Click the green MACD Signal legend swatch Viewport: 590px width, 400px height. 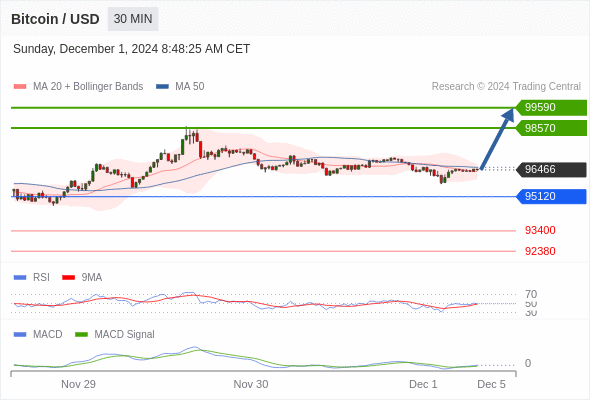[x=81, y=334]
